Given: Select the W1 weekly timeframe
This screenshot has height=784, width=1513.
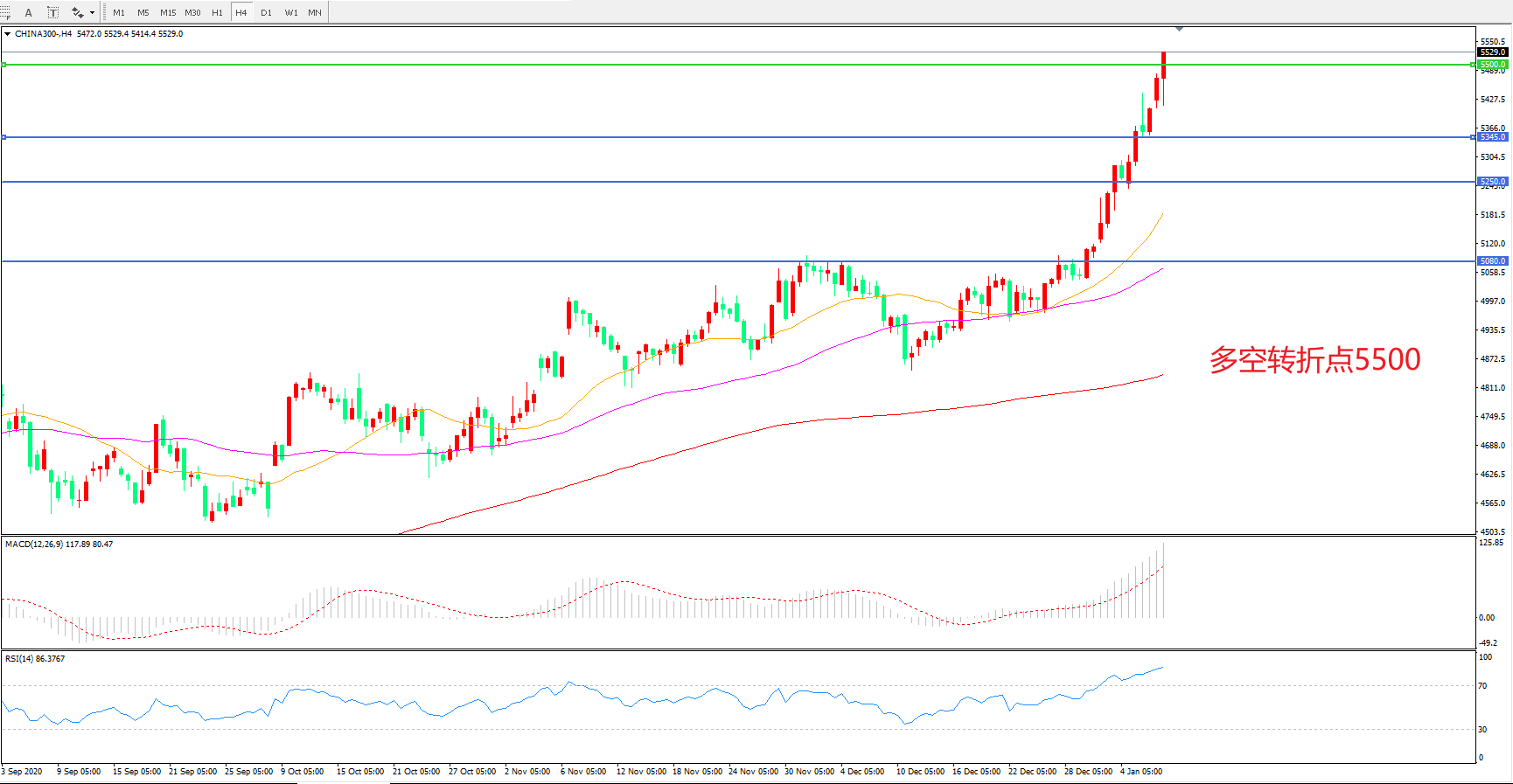Looking at the screenshot, I should [290, 12].
